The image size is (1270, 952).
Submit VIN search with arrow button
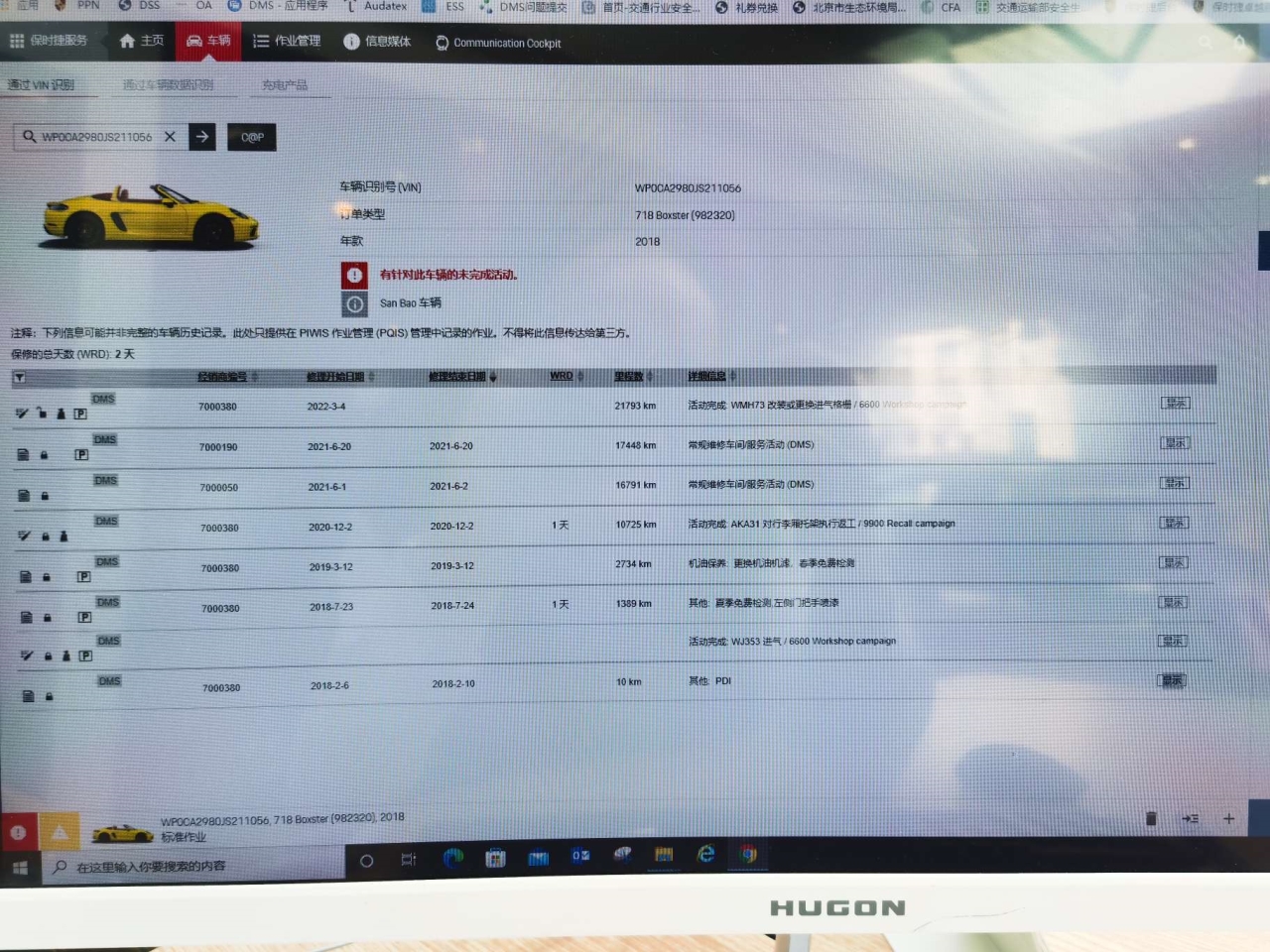[202, 136]
